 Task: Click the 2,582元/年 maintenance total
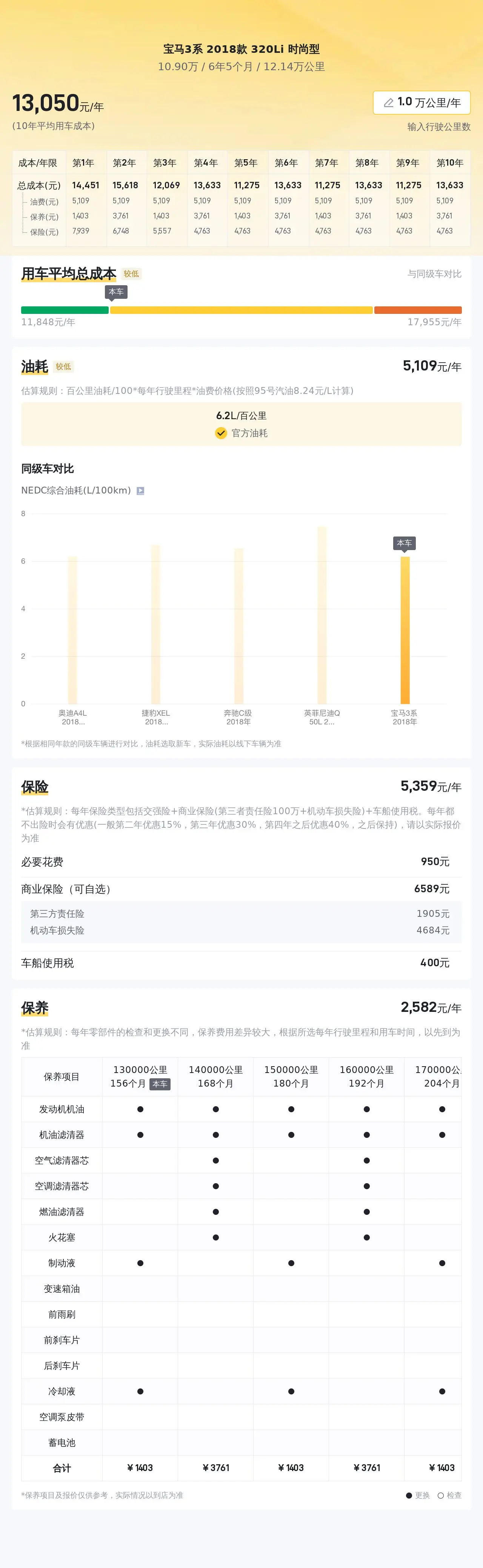tap(431, 1007)
